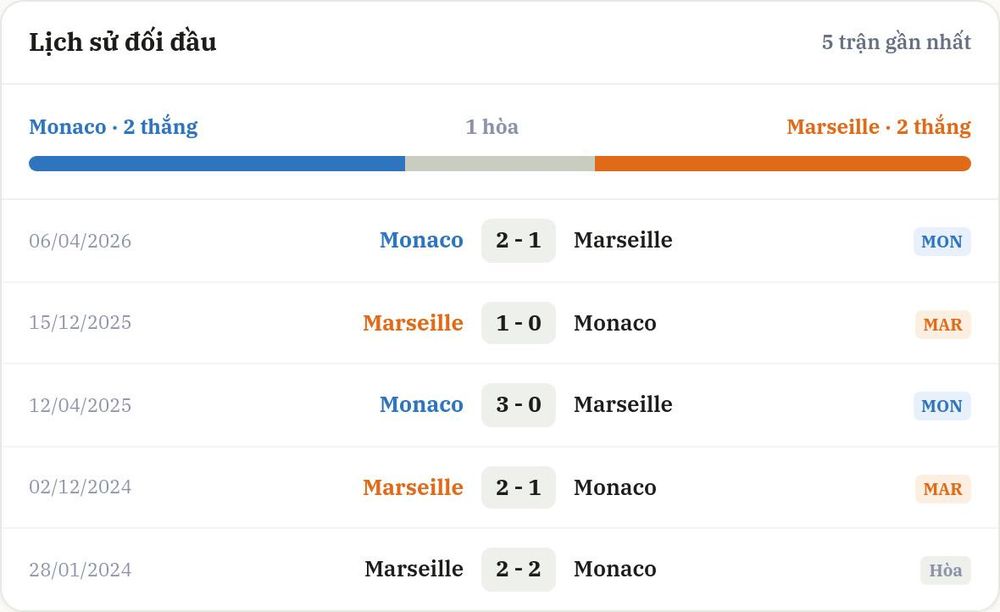Screen dimensions: 1000x612
Task: Open the 1 - 0 score box
Action: pyautogui.click(x=518, y=323)
